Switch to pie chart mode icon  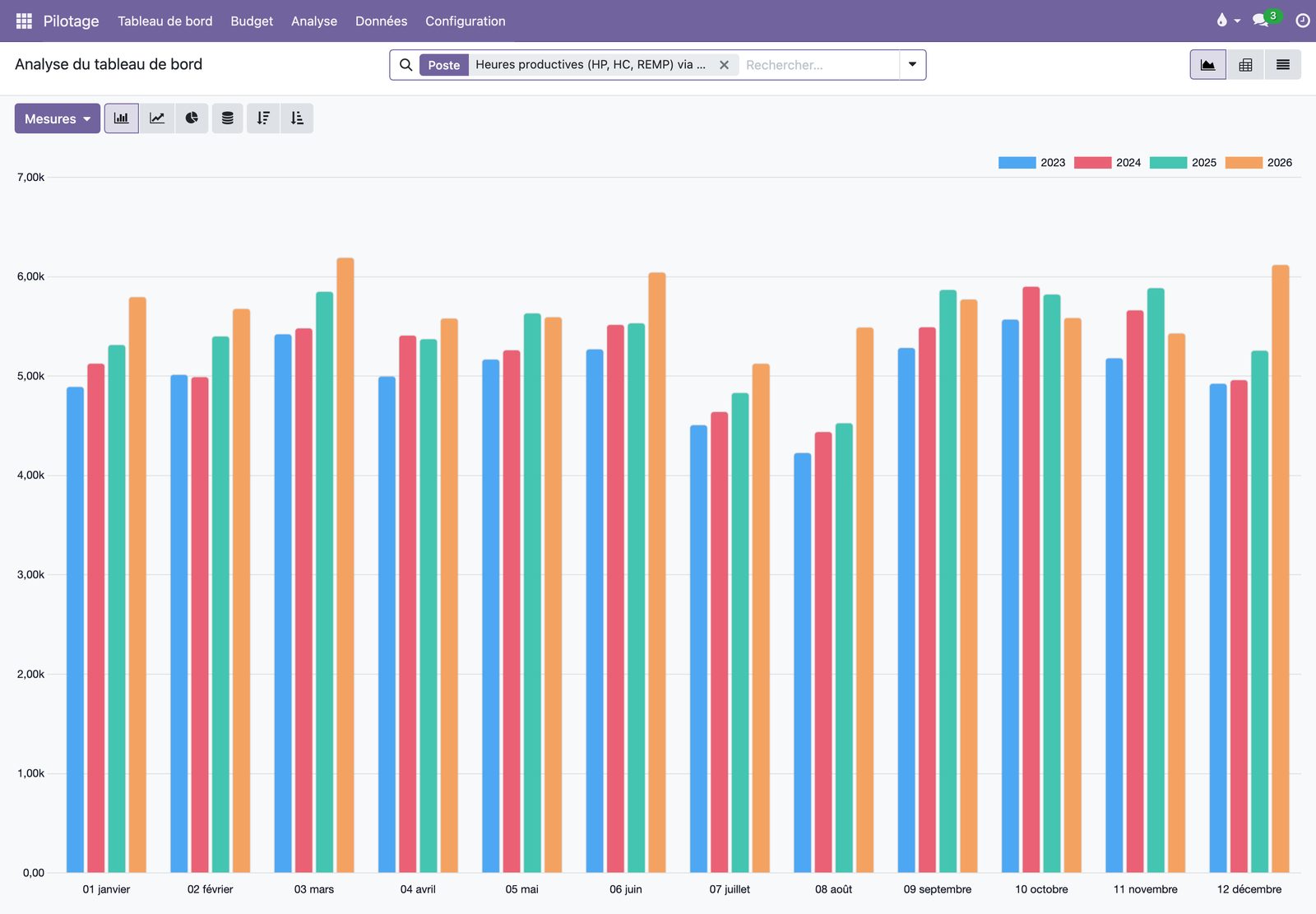coord(192,118)
